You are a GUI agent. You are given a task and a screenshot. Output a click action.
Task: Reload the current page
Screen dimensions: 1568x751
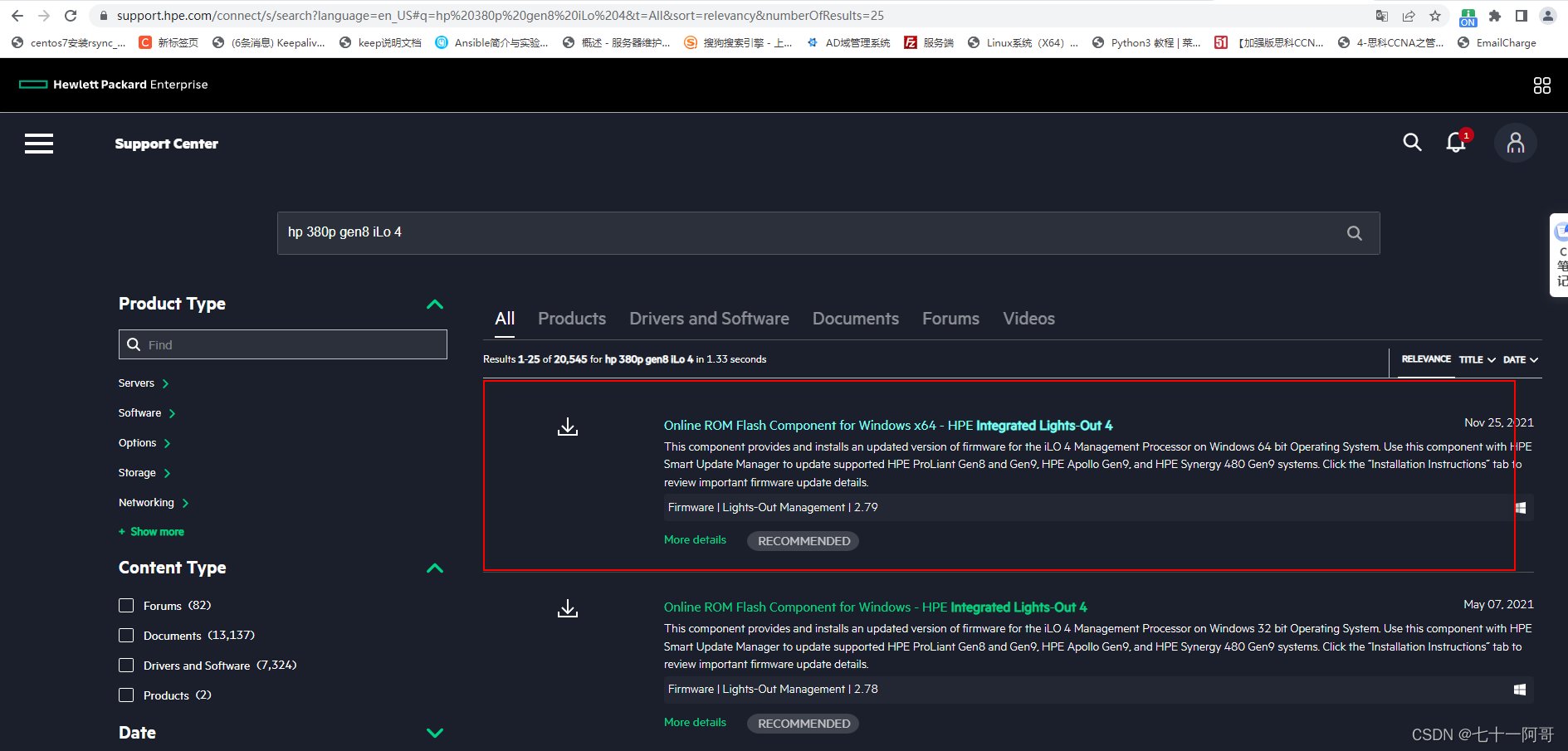pos(71,16)
